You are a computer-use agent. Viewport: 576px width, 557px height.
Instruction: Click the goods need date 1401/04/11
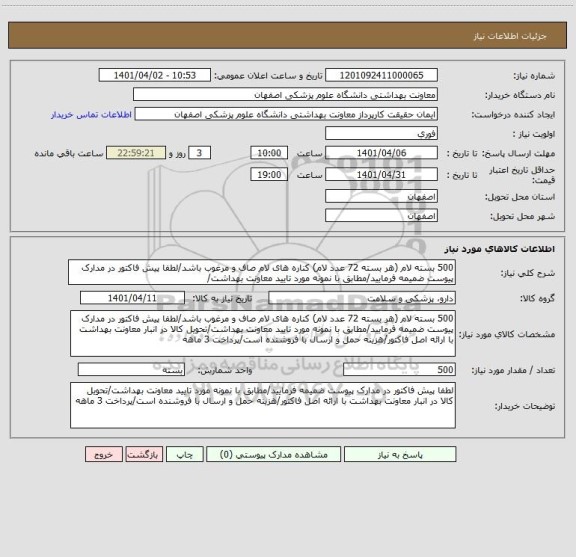[x=132, y=298]
